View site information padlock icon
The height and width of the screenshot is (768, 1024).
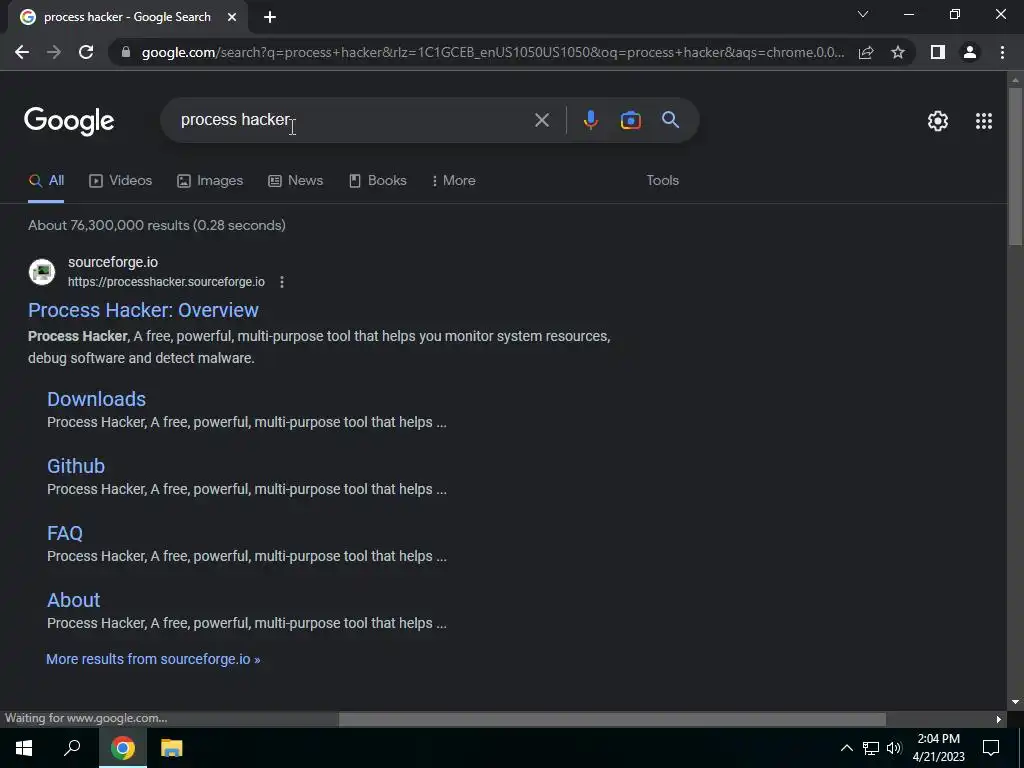pyautogui.click(x=126, y=52)
